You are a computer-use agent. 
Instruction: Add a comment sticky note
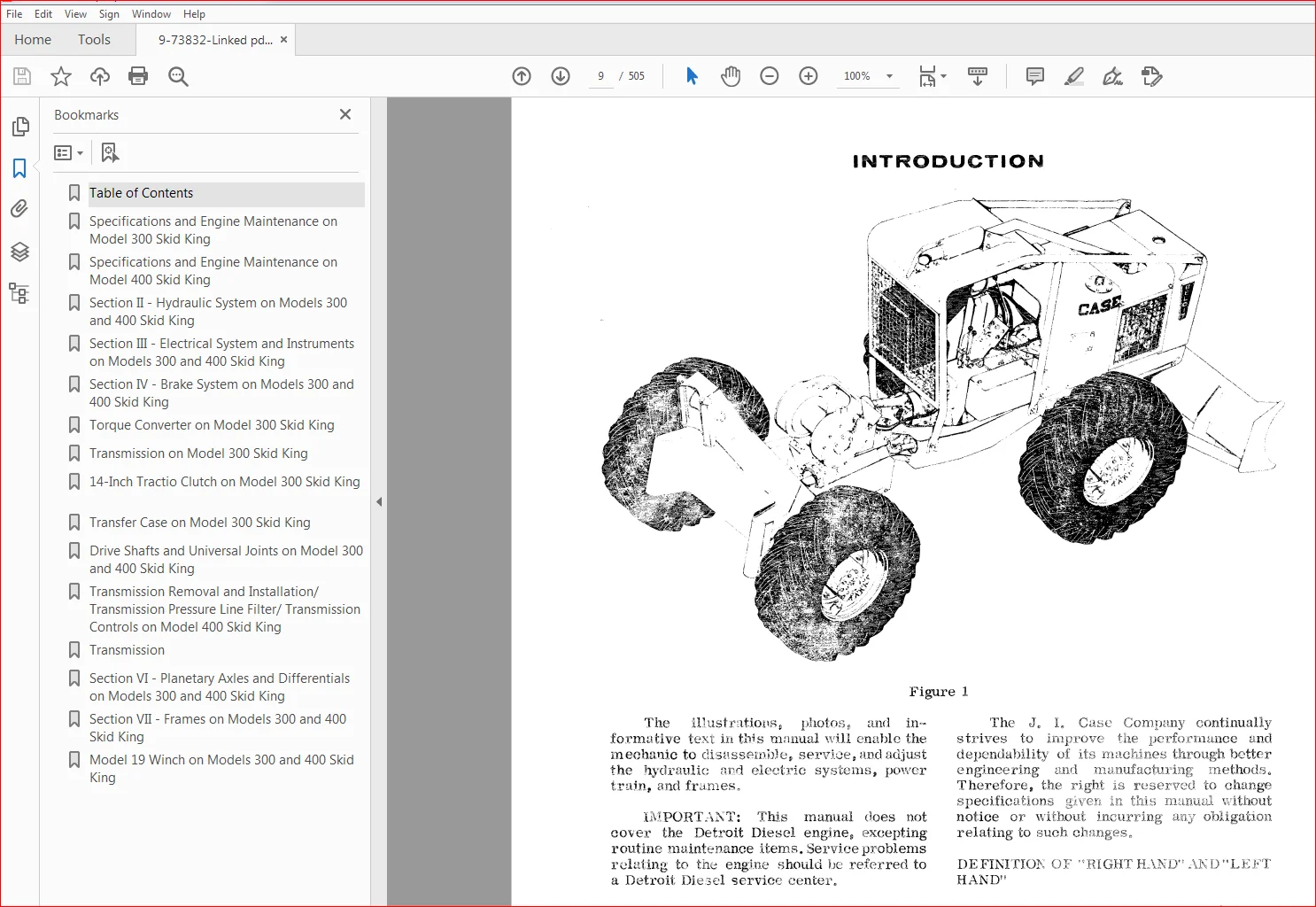click(x=1034, y=76)
